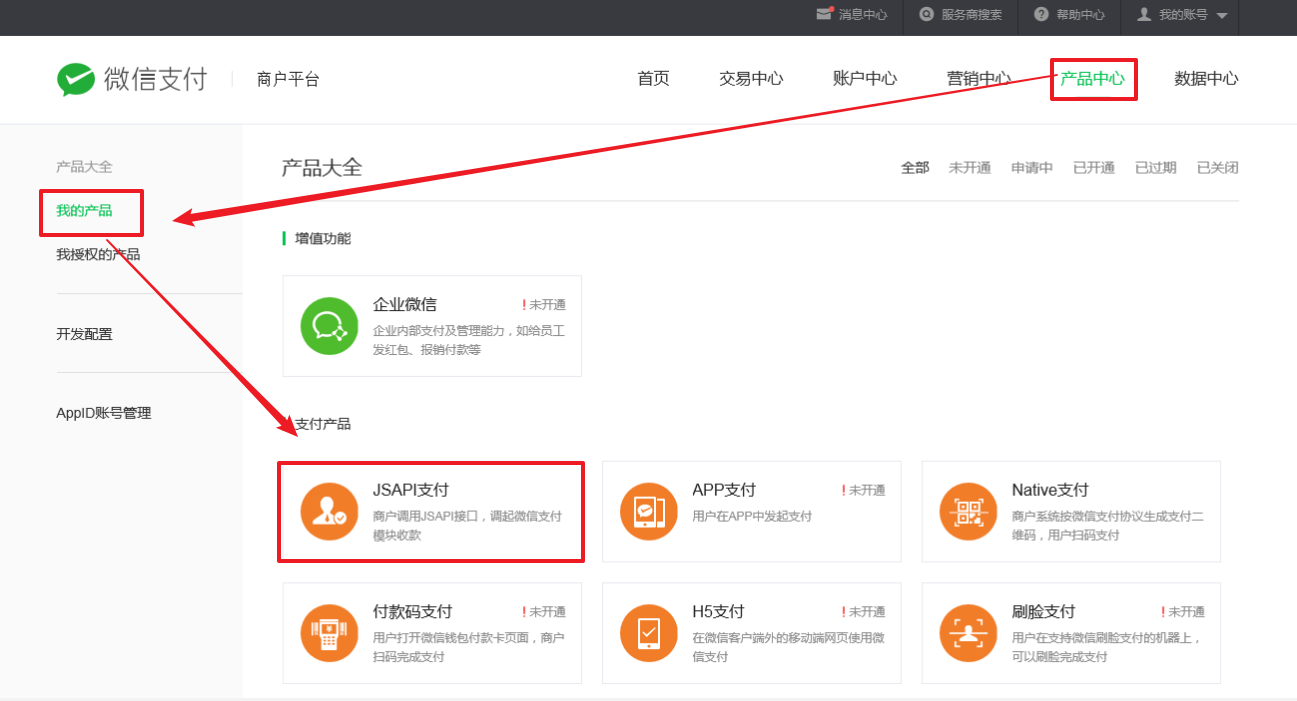Go to AppID账号管理 in sidebar
This screenshot has height=701, width=1297.
click(x=104, y=413)
